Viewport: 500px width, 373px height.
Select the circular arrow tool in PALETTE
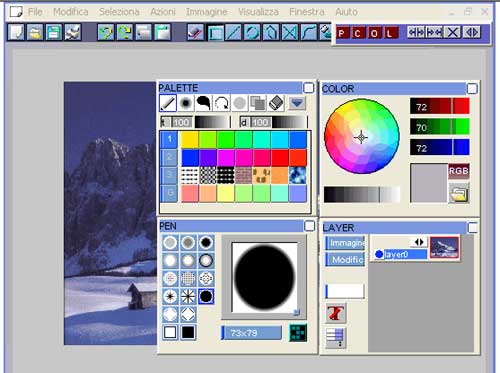pyautogui.click(x=222, y=103)
